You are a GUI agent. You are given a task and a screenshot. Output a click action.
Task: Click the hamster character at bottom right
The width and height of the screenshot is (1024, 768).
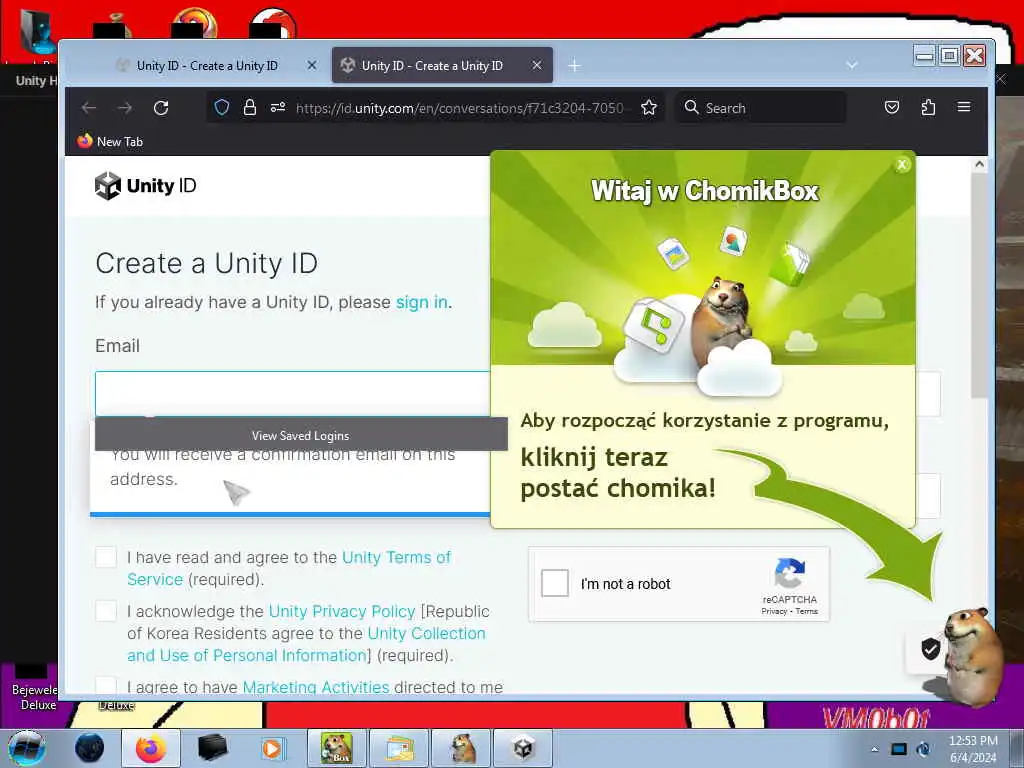point(972,656)
